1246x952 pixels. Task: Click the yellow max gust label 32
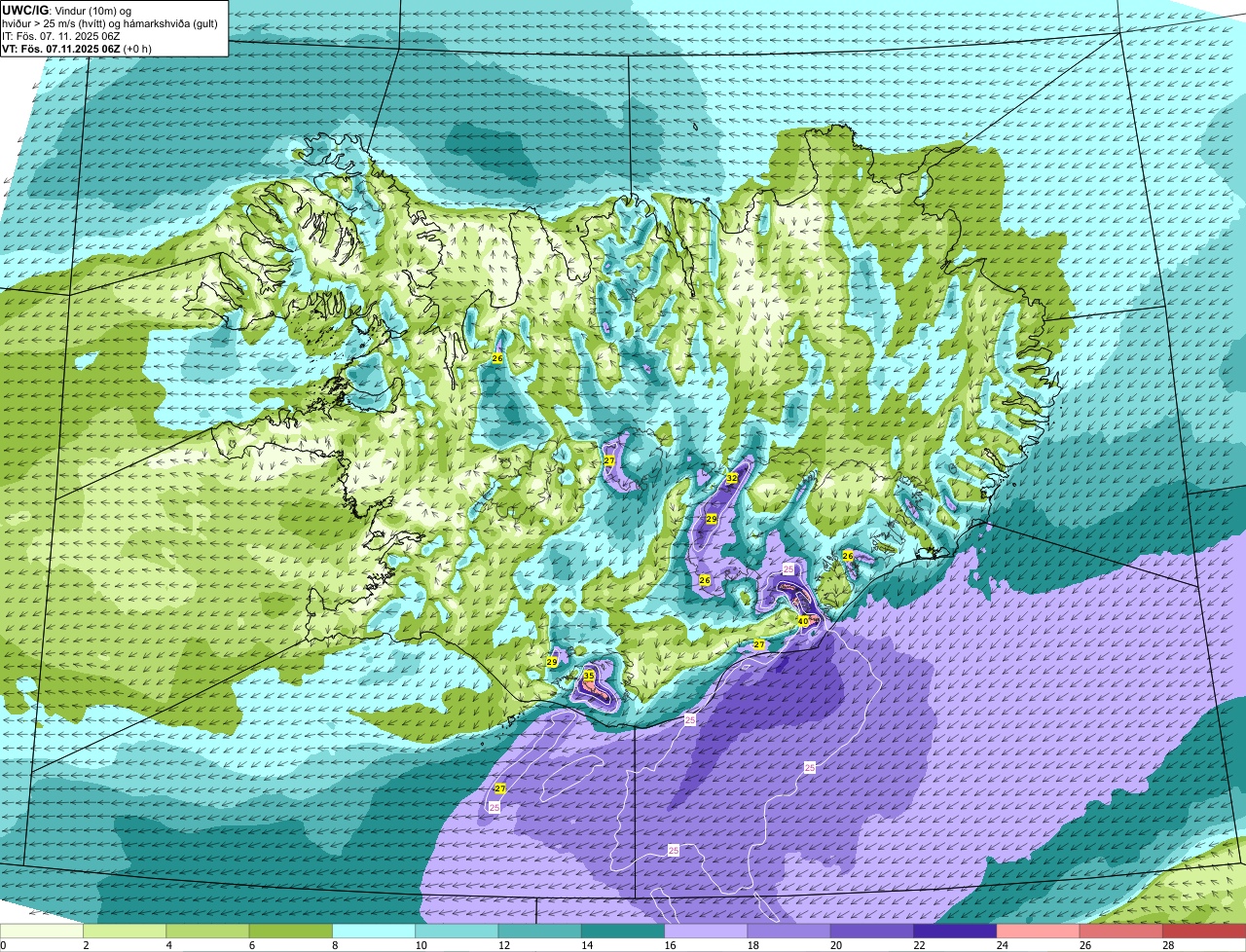point(732,478)
